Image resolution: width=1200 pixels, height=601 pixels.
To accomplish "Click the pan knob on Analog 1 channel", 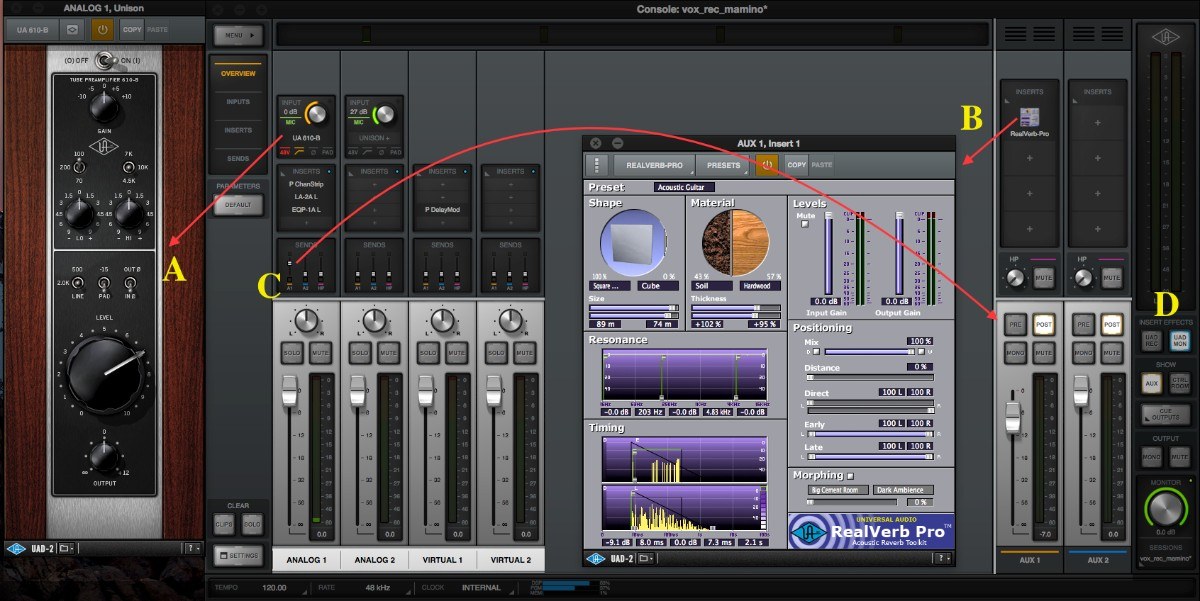I will point(307,321).
